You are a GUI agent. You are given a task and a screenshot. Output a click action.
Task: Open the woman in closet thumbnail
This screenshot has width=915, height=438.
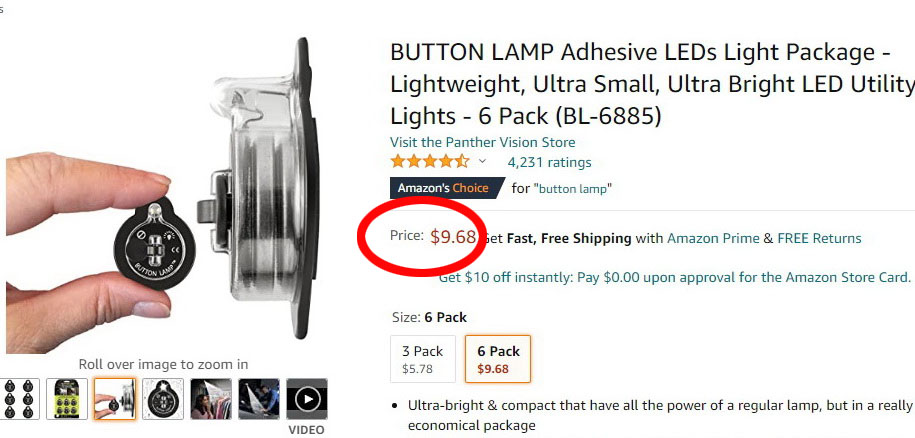point(211,399)
